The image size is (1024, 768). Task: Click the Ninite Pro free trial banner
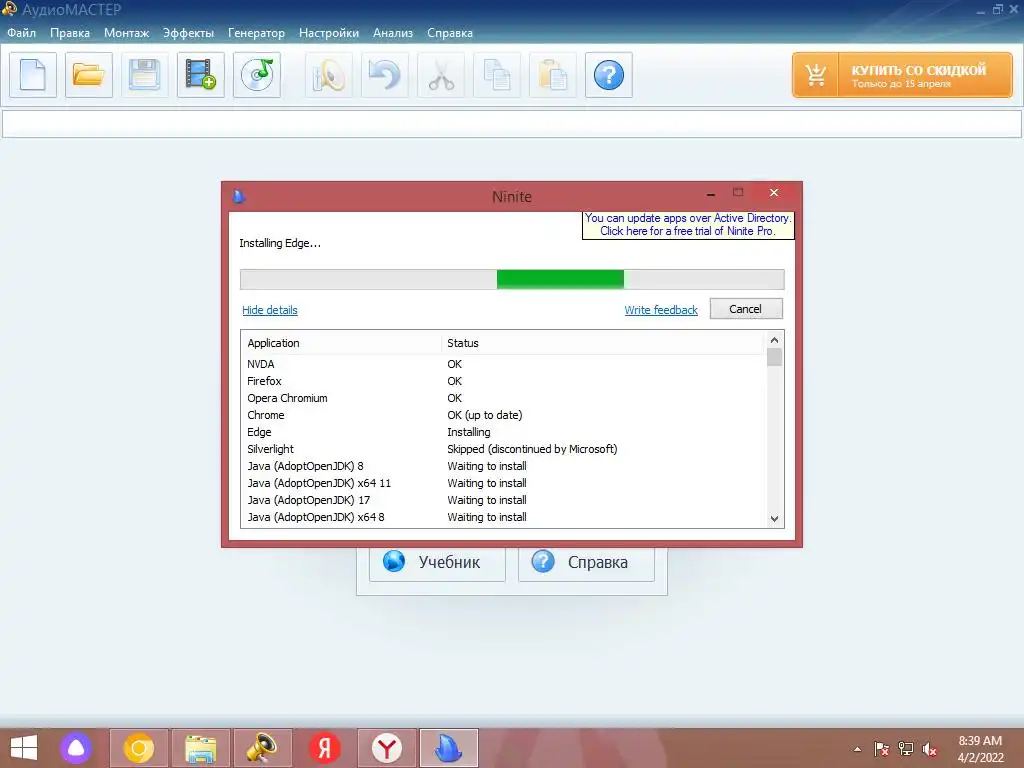[x=688, y=225]
